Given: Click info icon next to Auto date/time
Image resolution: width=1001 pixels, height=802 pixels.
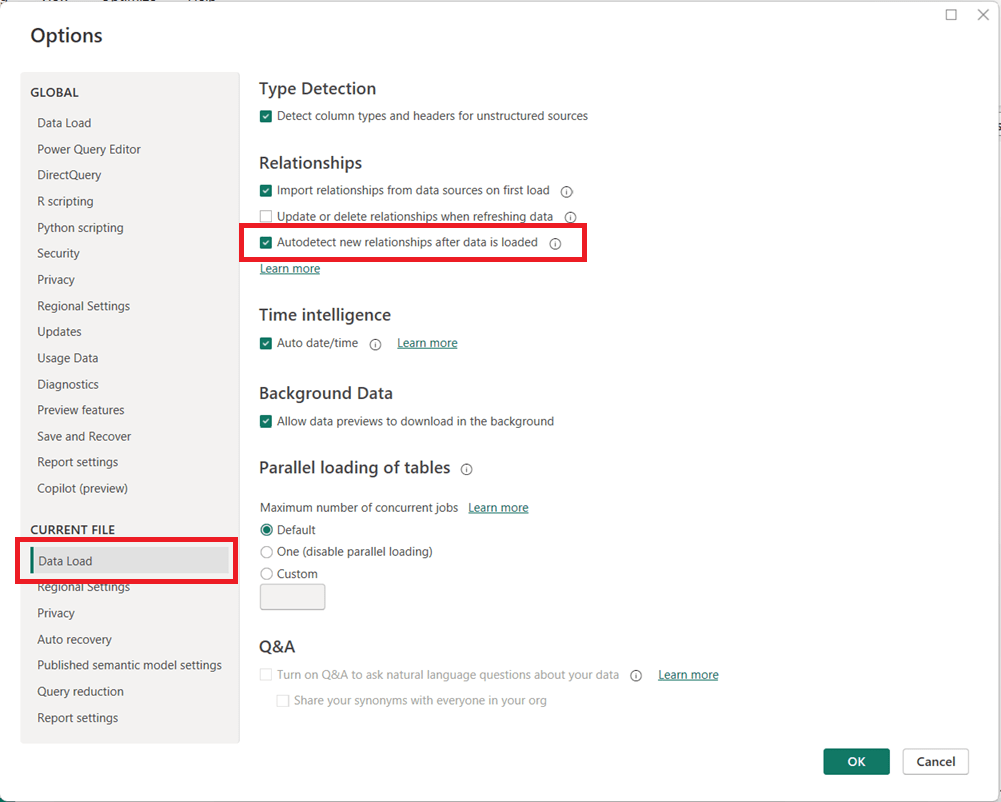Looking at the screenshot, I should (375, 344).
